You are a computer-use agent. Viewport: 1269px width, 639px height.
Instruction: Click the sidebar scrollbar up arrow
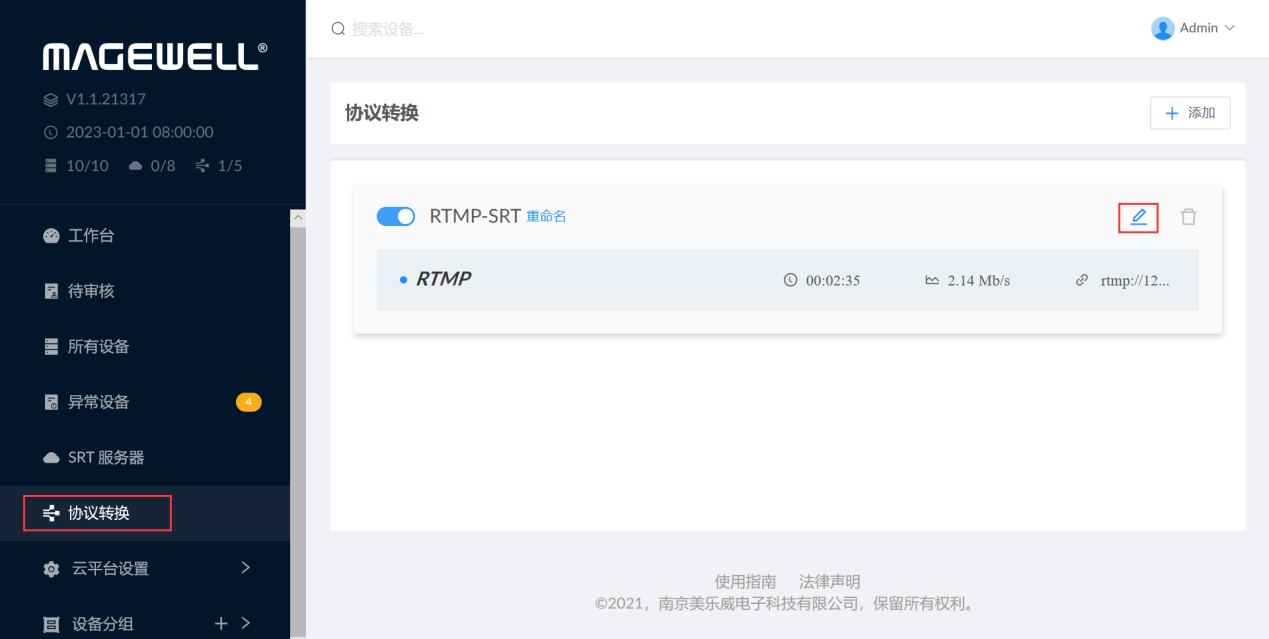click(297, 217)
